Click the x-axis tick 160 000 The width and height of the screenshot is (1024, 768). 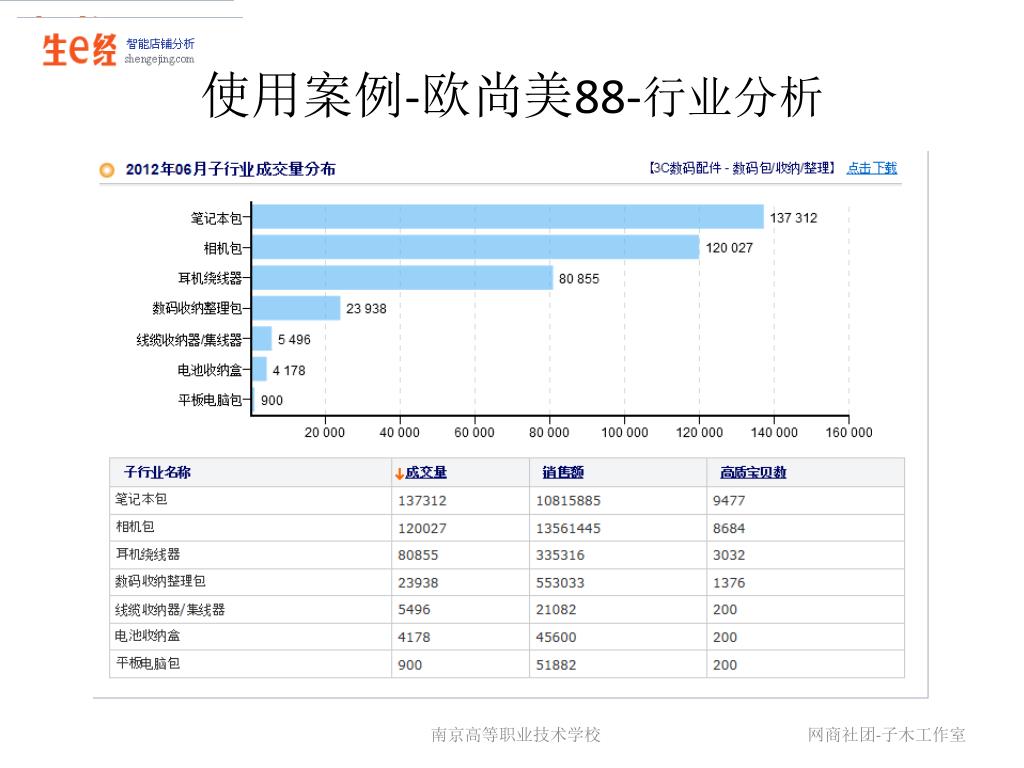point(848,432)
